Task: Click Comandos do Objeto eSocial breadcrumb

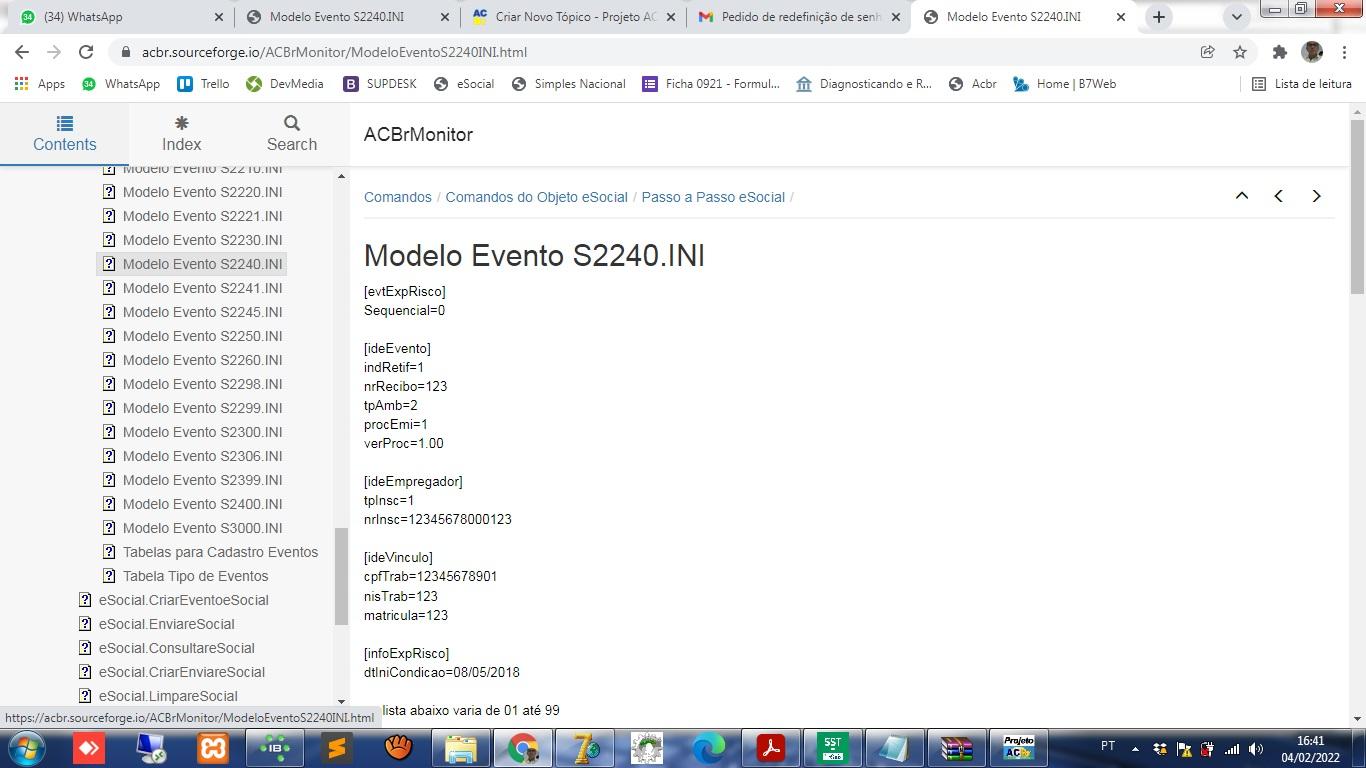Action: (x=537, y=197)
